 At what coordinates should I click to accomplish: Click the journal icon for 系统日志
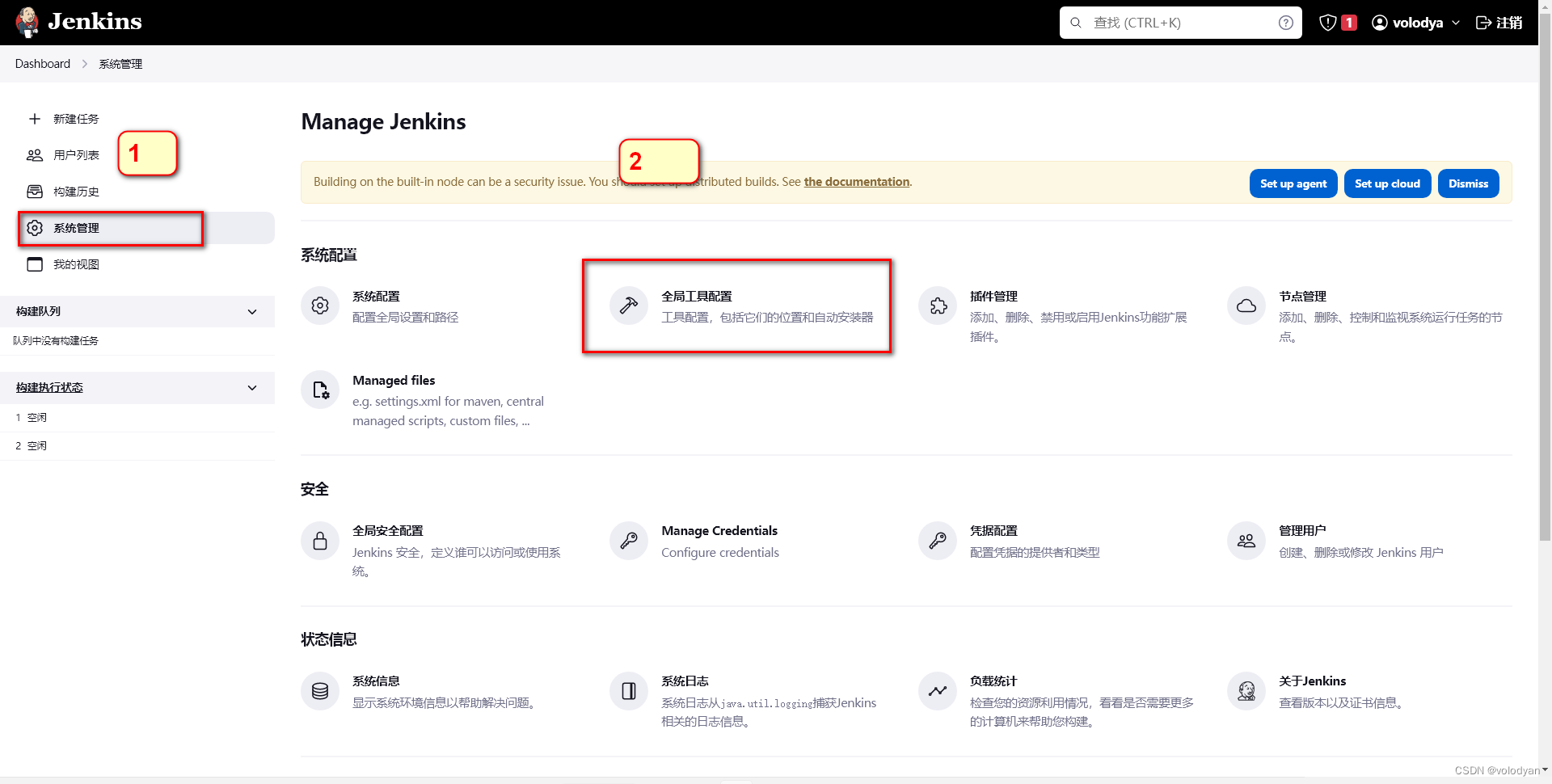[629, 690]
